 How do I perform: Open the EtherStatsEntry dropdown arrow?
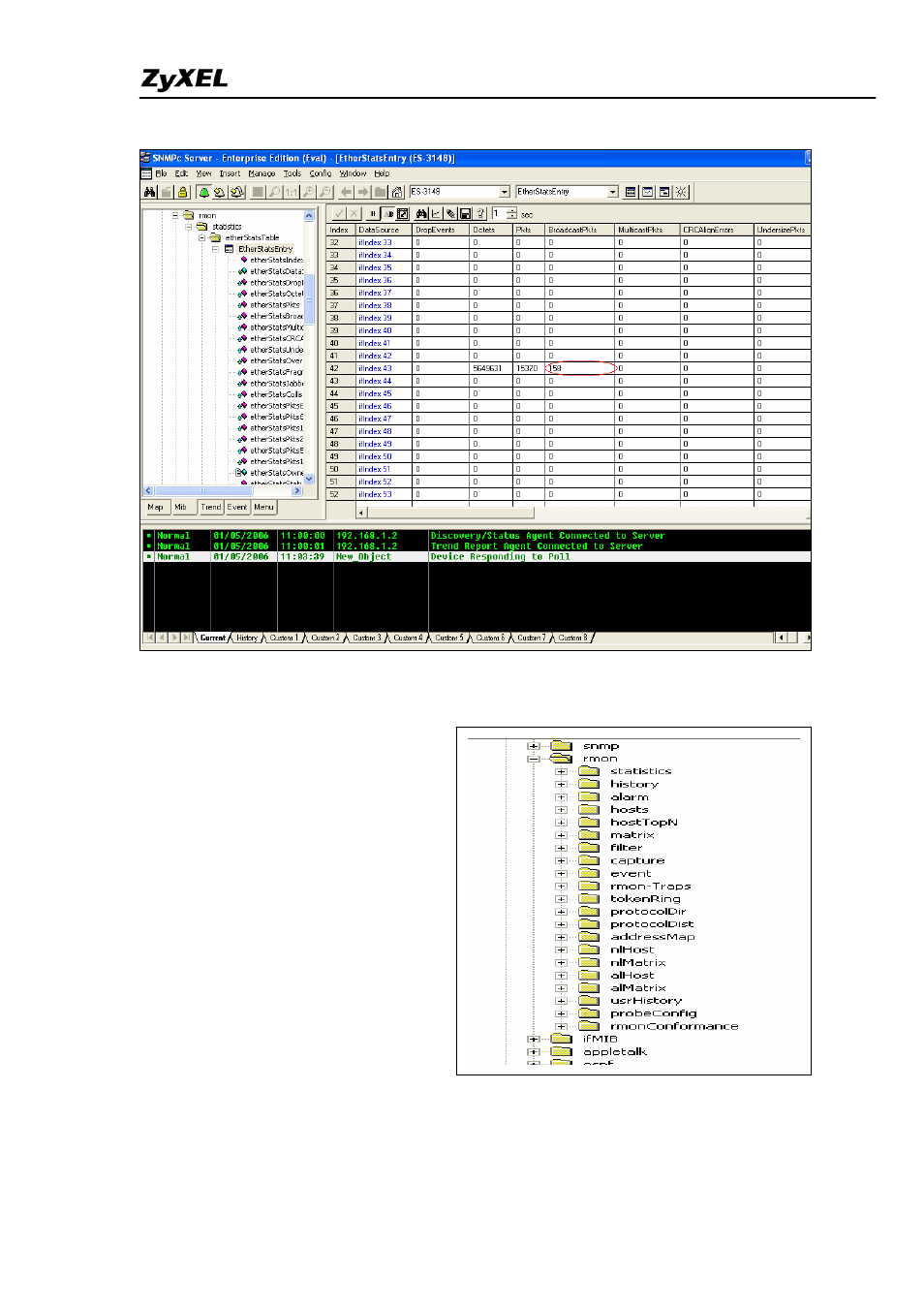click(612, 192)
